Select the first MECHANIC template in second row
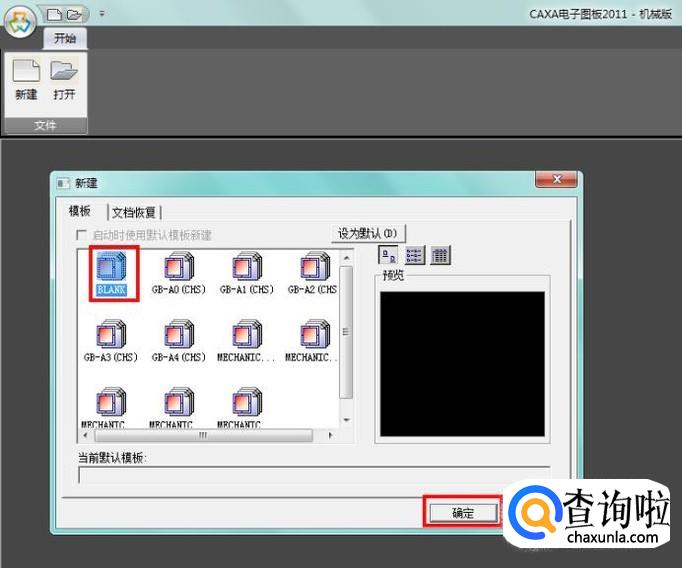682x568 pixels. pos(246,341)
